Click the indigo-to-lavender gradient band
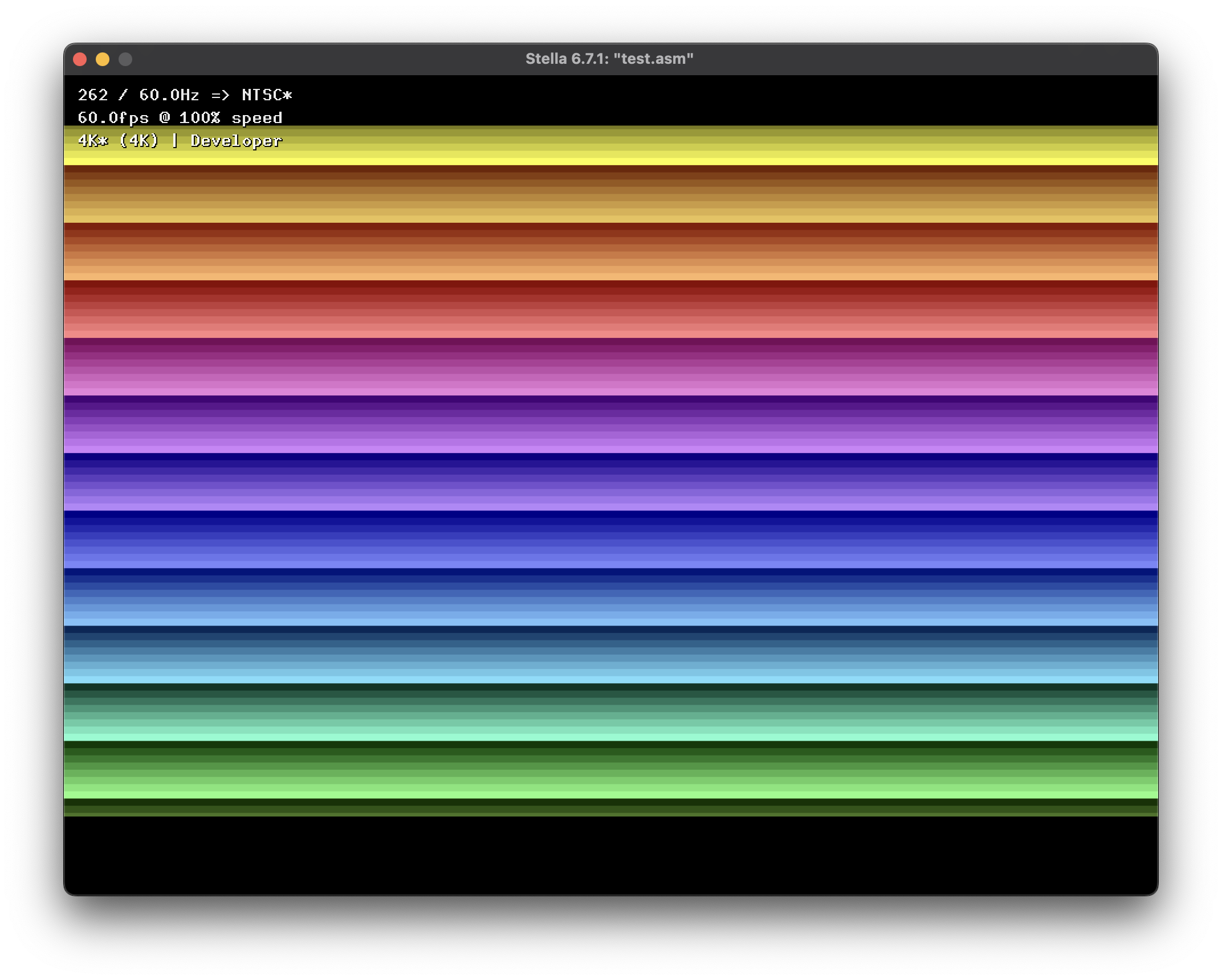Screen dimensions: 1222x980 [x=611, y=481]
